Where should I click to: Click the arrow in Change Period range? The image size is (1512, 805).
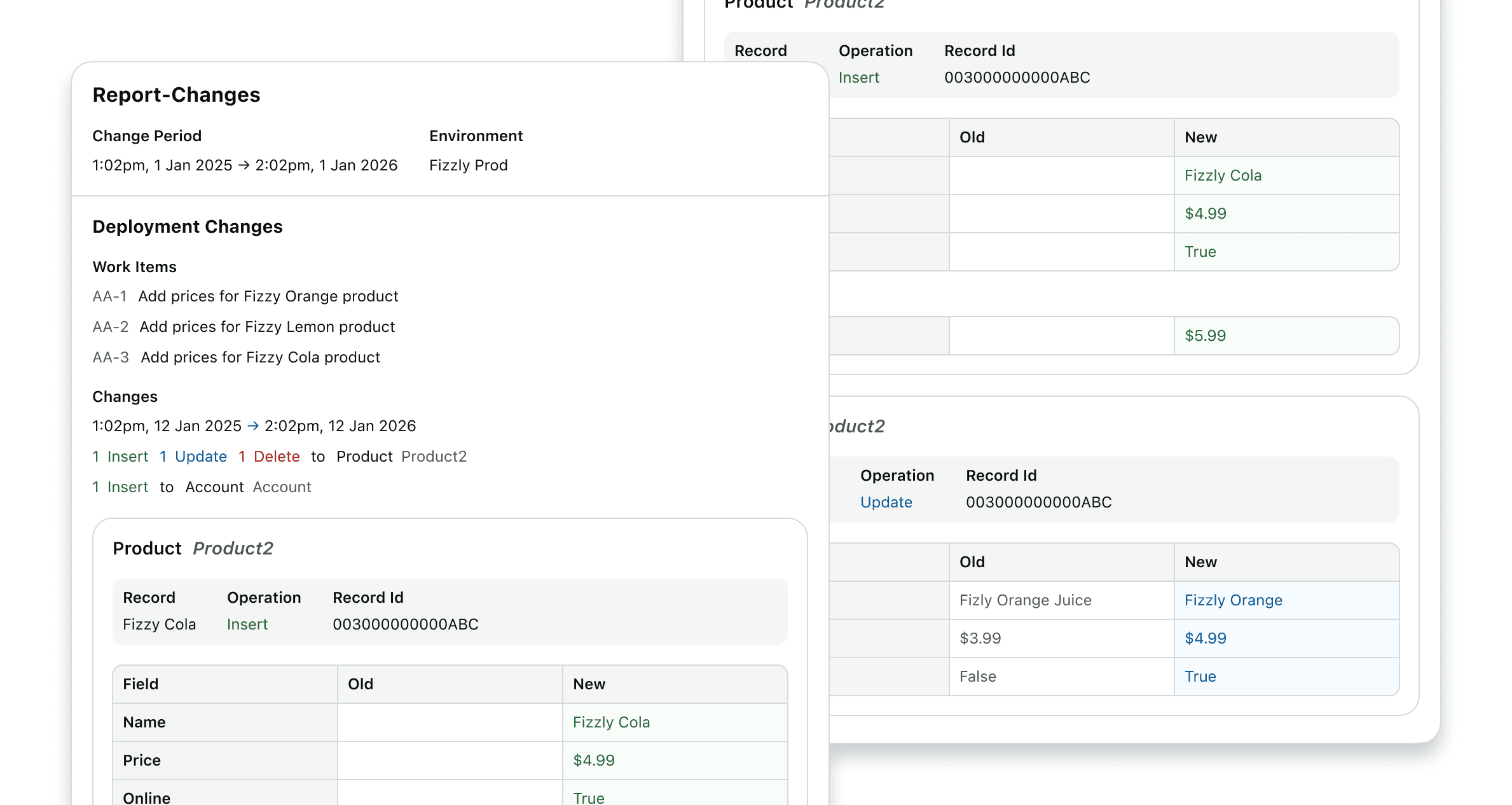pyautogui.click(x=244, y=165)
